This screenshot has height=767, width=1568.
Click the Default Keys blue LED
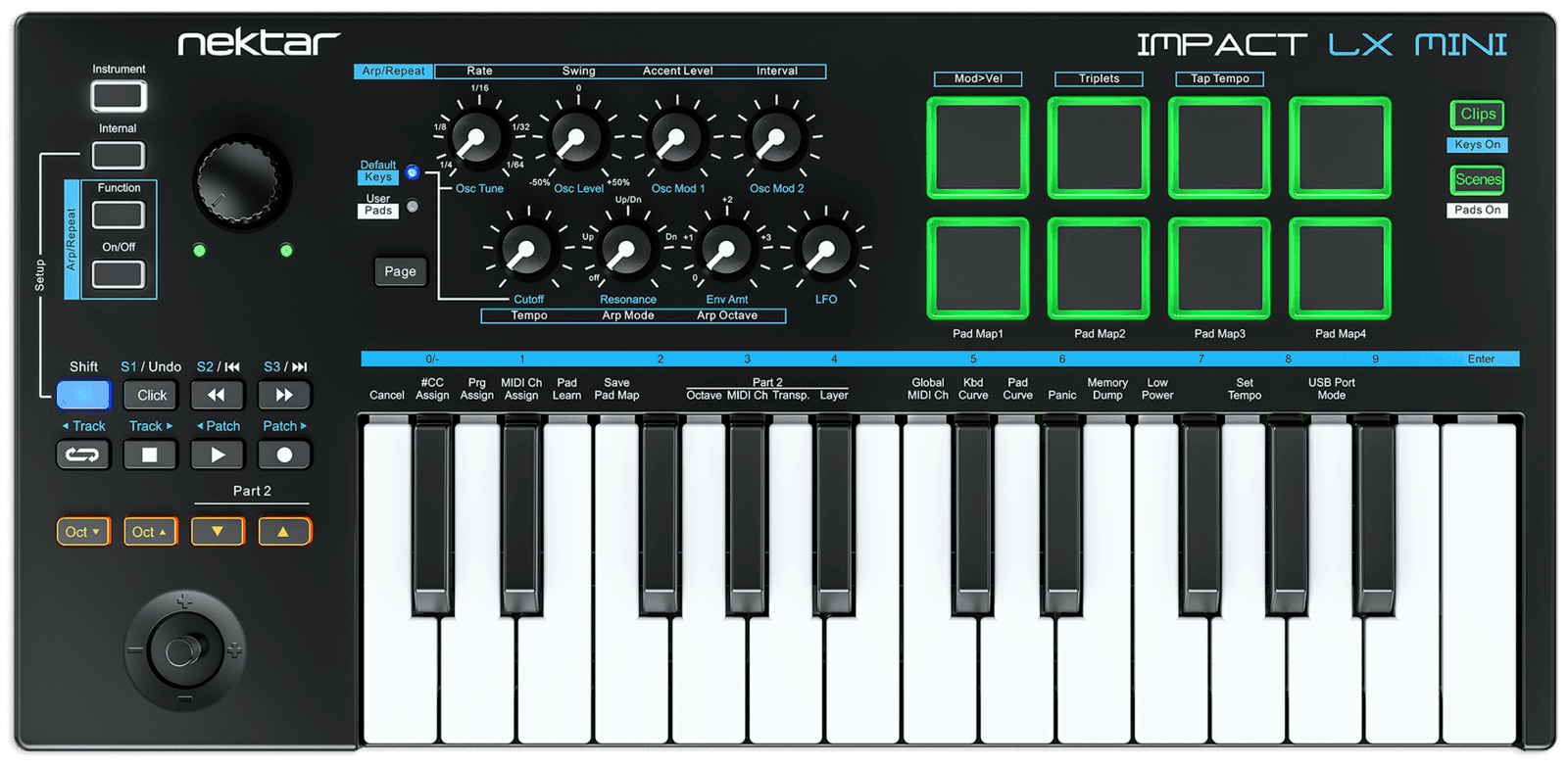413,172
